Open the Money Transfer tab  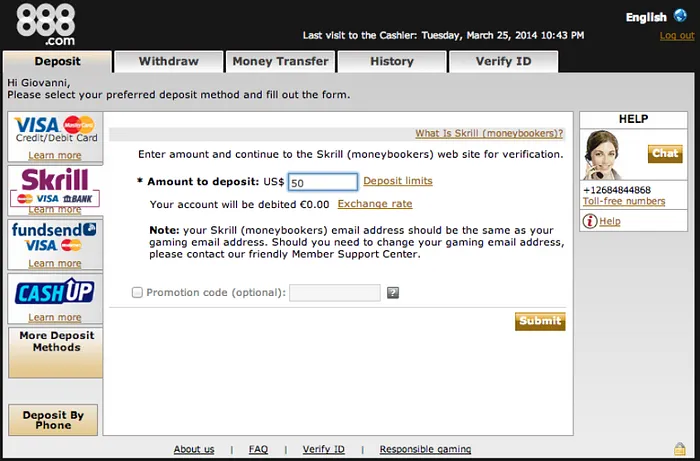280,61
